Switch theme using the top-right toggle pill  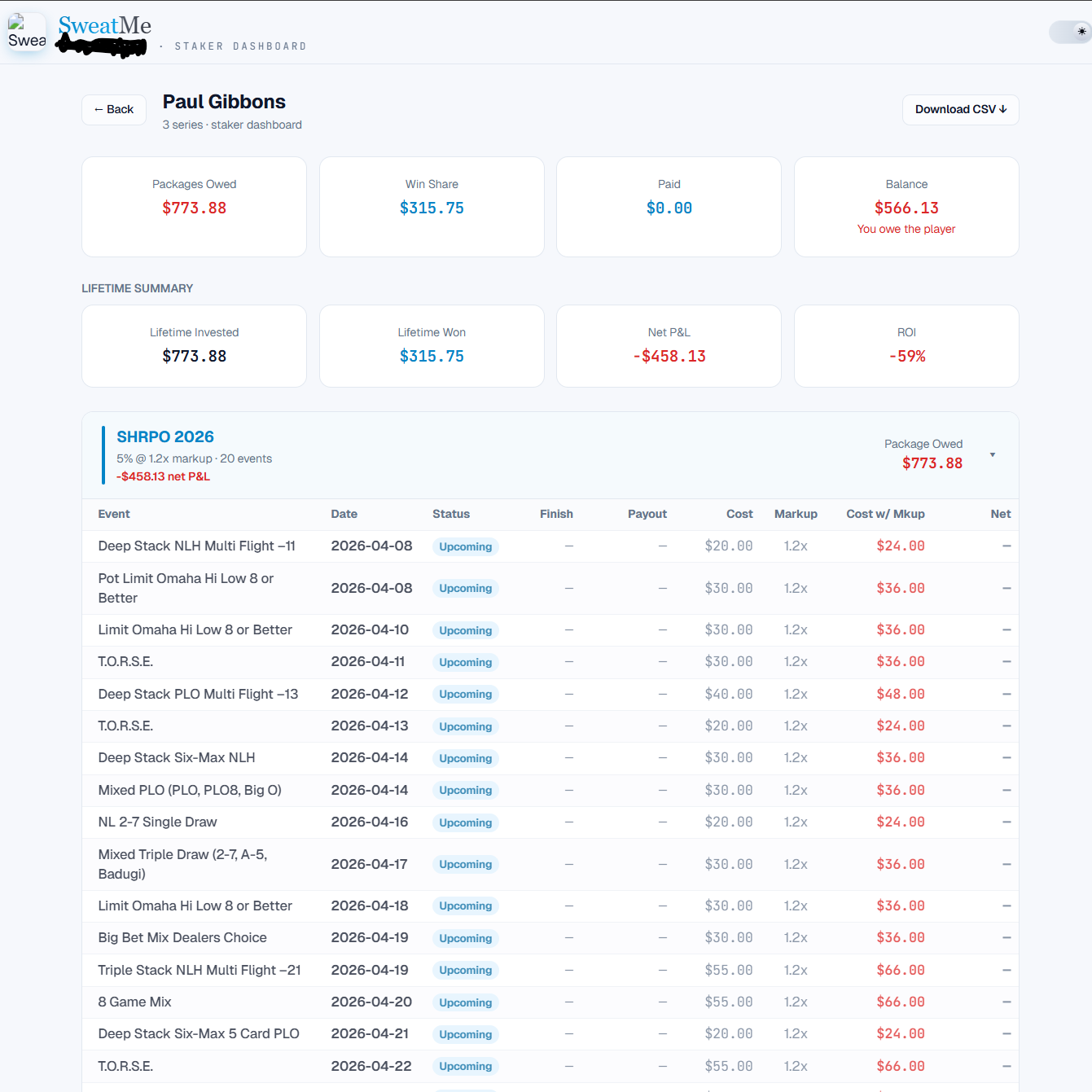point(1069,31)
